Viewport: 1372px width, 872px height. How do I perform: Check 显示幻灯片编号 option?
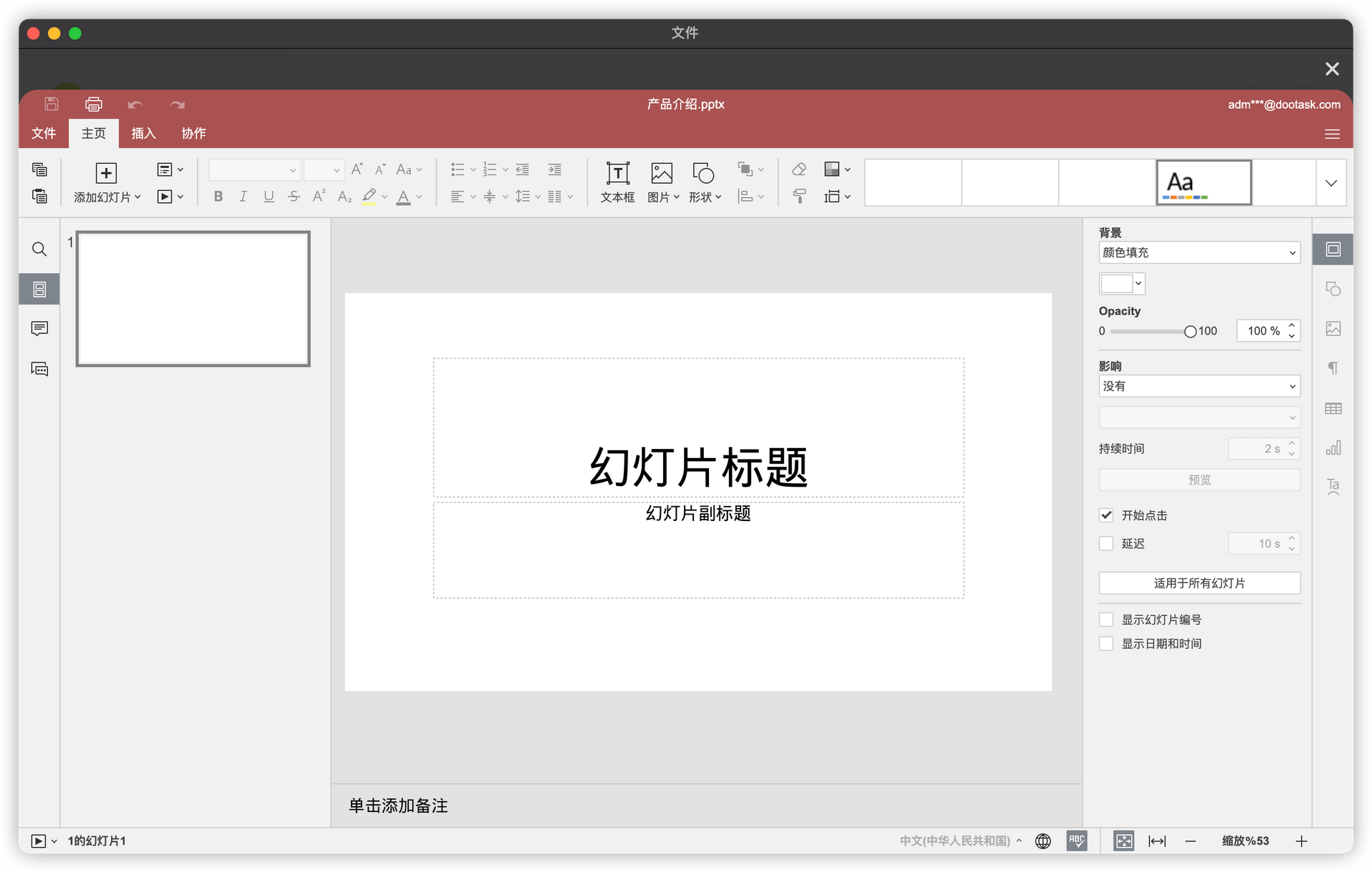(1106, 620)
